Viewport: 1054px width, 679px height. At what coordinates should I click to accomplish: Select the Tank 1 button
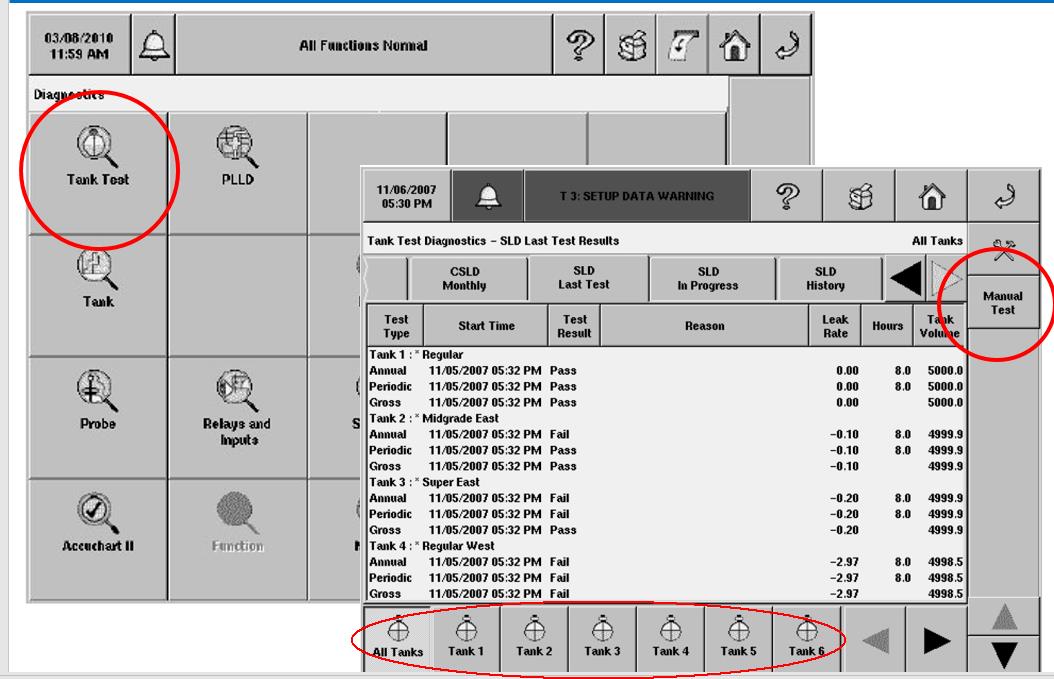tap(465, 636)
